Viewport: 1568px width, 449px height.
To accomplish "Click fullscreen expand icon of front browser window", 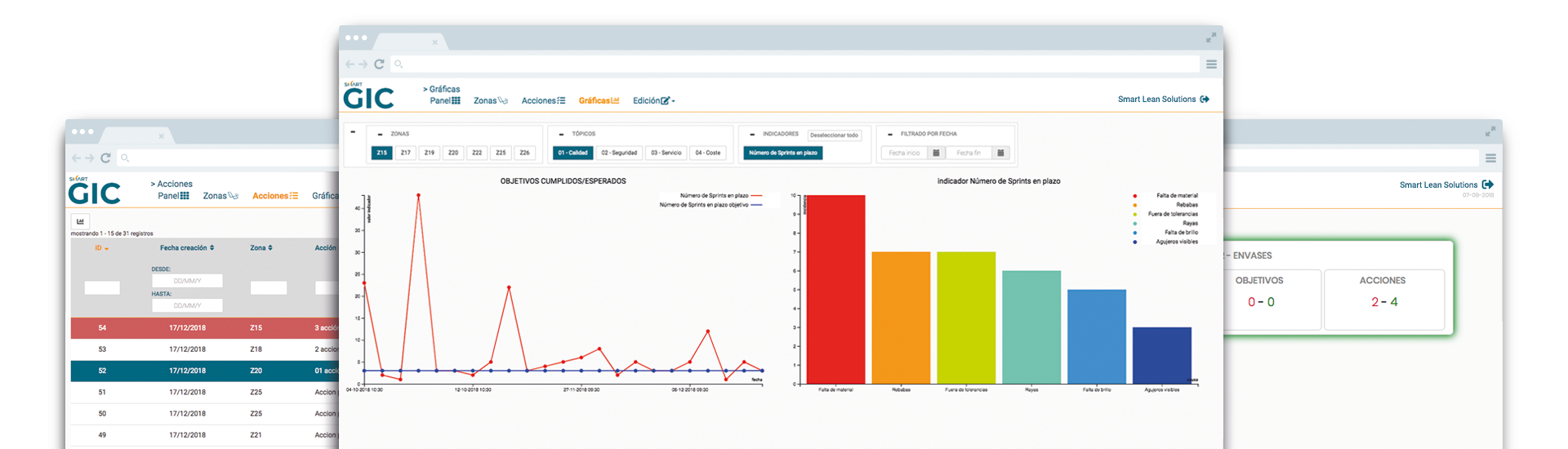I will pos(1211,38).
